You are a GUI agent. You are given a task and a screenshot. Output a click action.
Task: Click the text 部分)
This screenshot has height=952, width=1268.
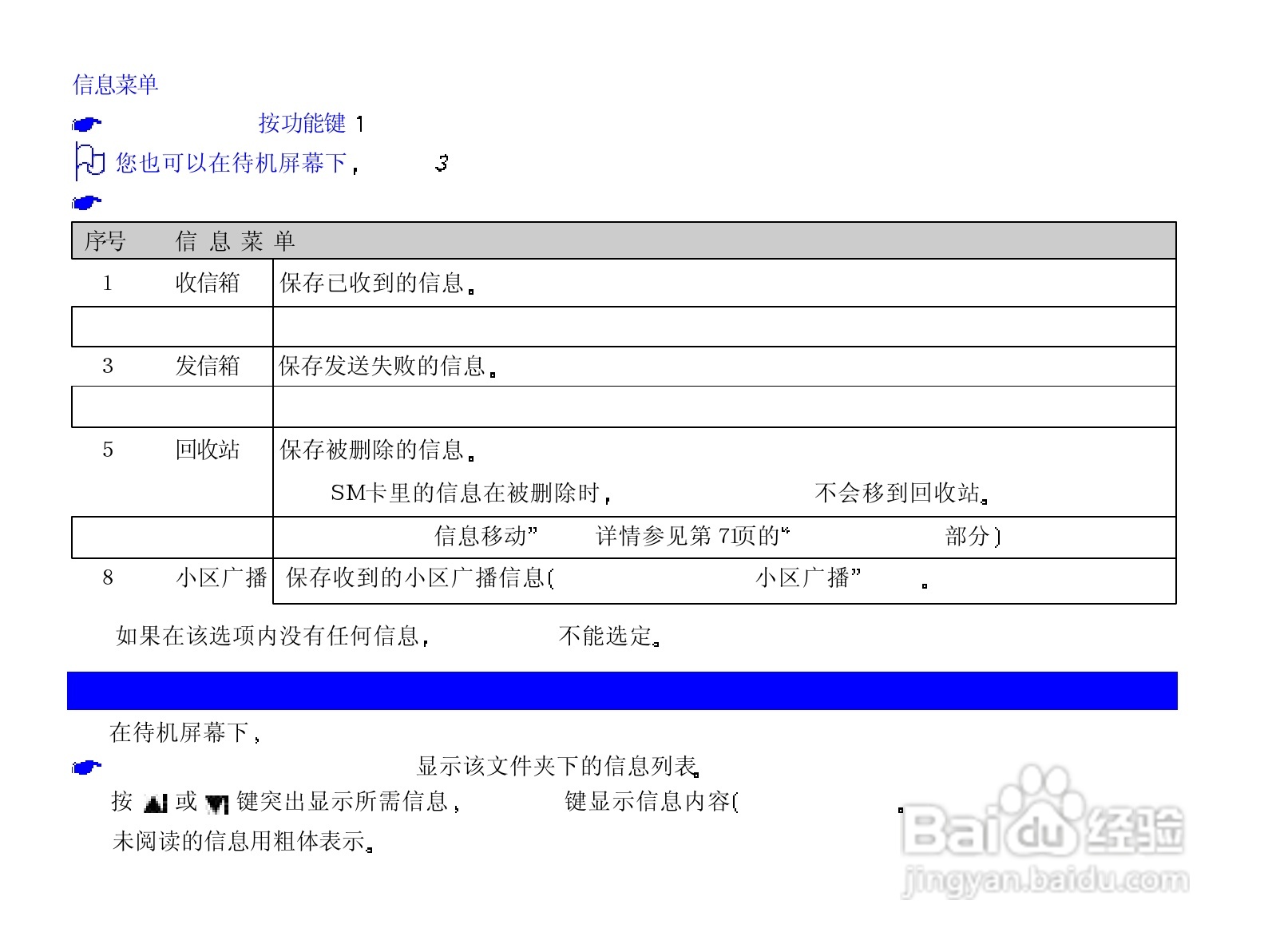click(973, 536)
